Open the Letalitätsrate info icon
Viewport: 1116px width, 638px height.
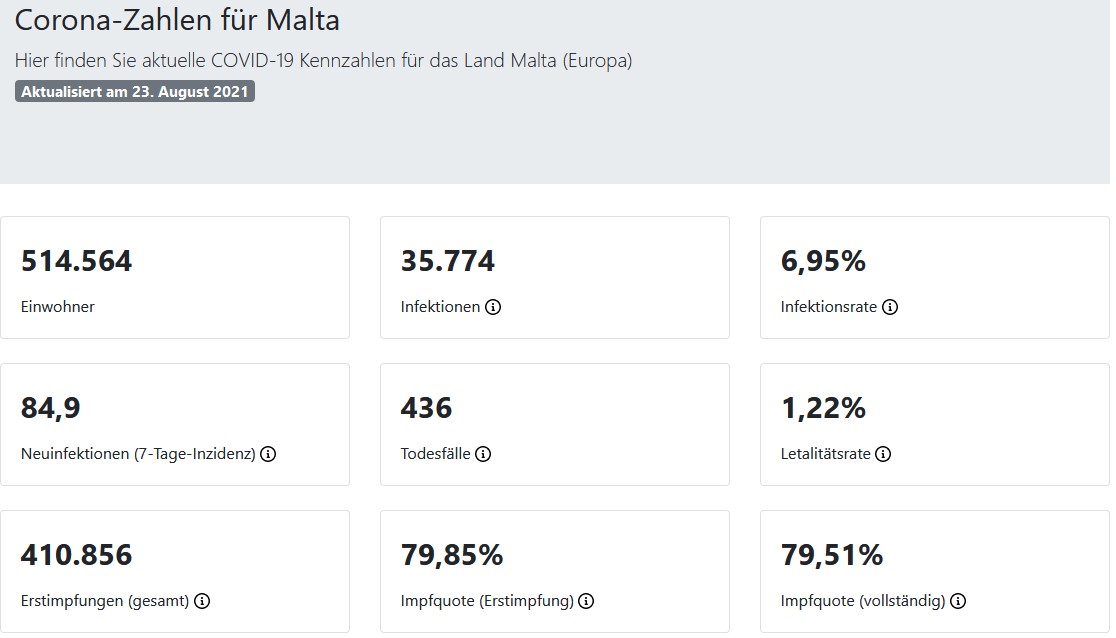(x=883, y=454)
